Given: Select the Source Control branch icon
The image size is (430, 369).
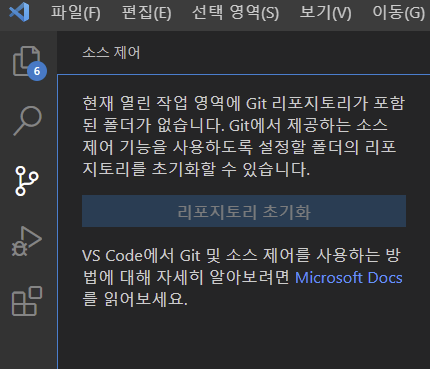Looking at the screenshot, I should tap(27, 181).
